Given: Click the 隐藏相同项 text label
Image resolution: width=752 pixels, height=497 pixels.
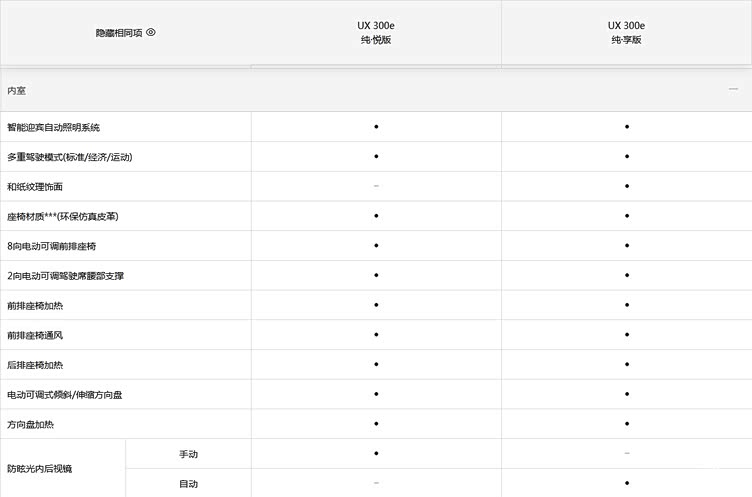Looking at the screenshot, I should (x=119, y=33).
